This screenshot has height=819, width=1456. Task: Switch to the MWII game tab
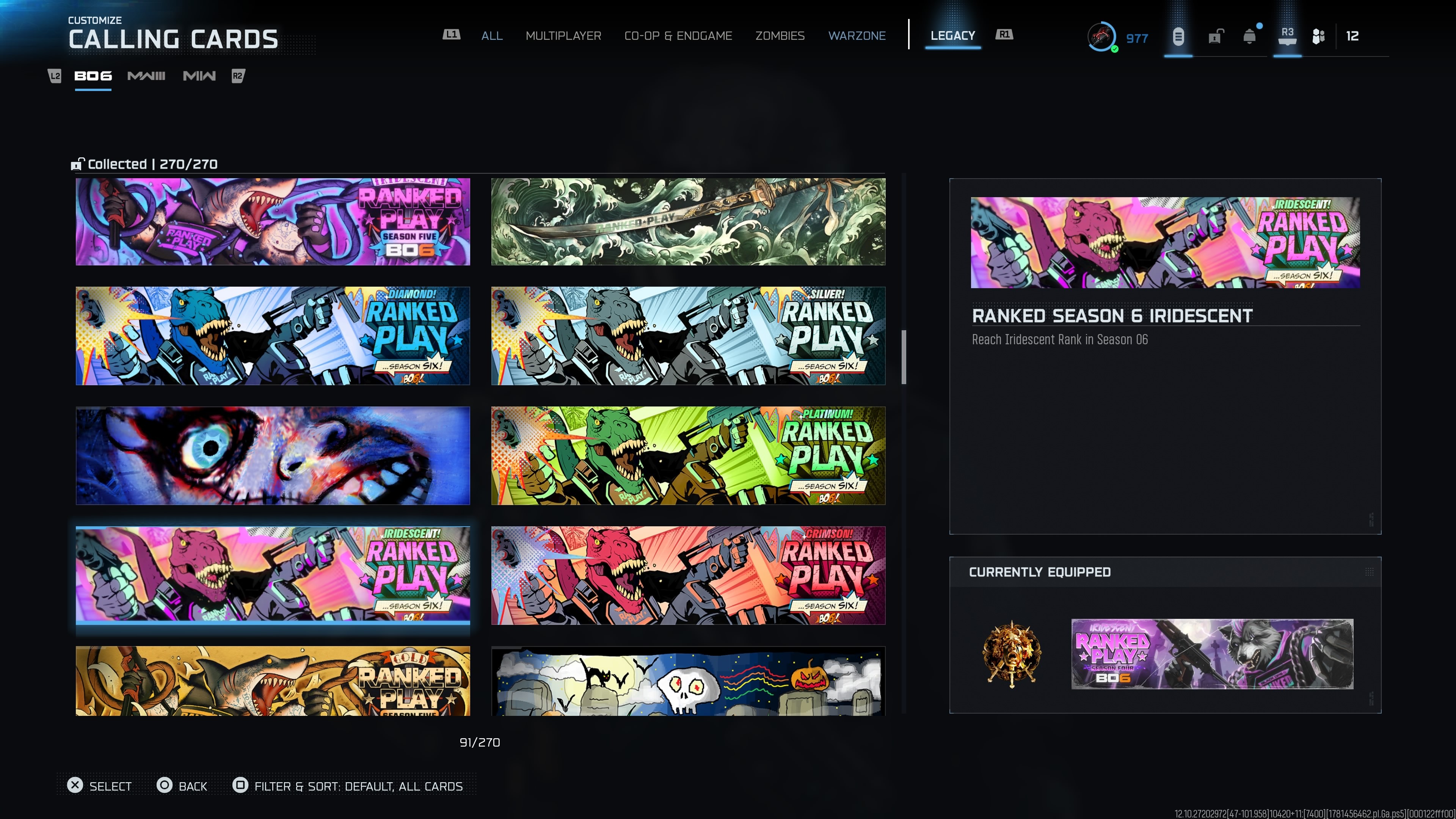[199, 76]
